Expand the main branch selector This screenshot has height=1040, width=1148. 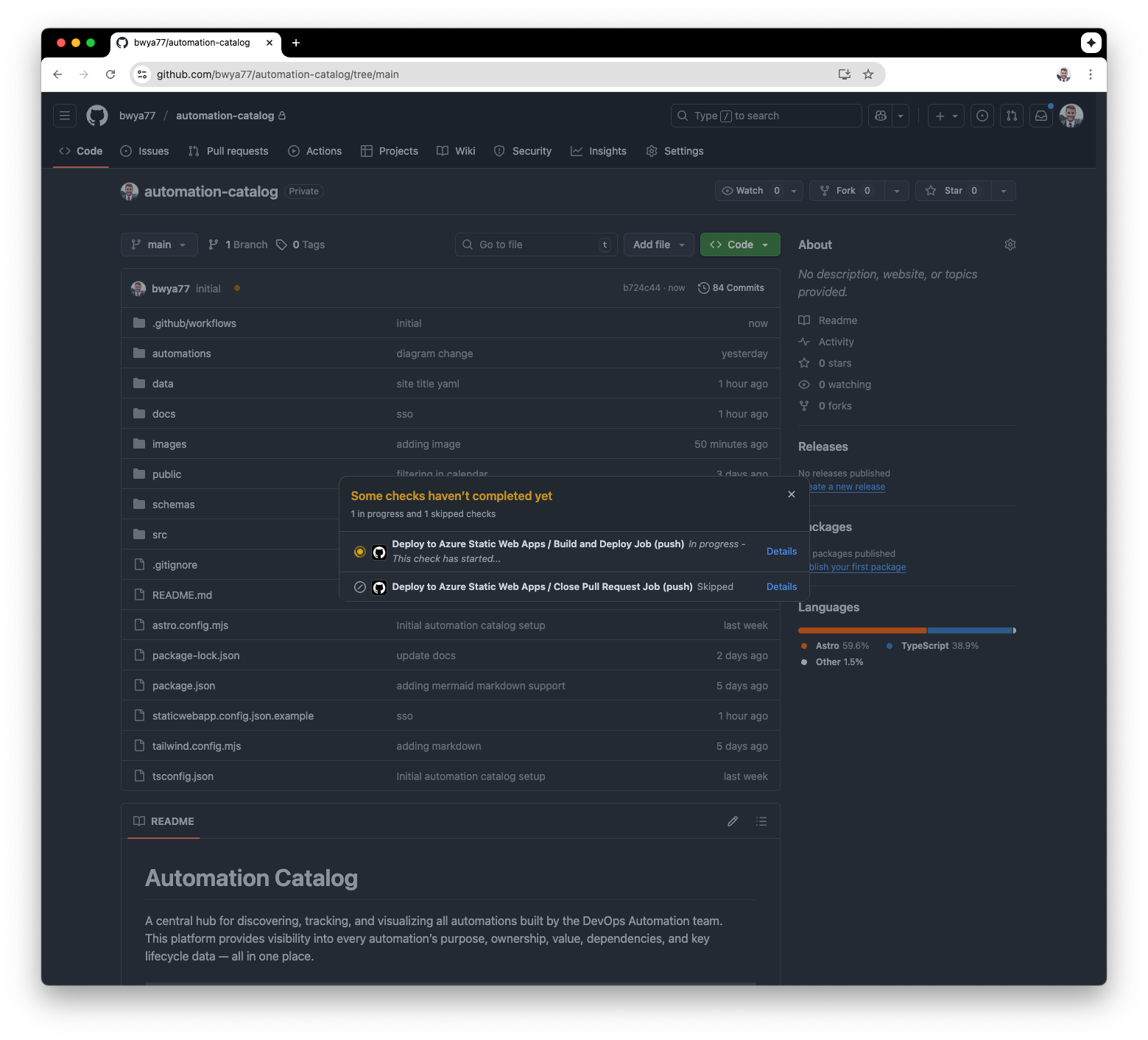pyautogui.click(x=159, y=245)
